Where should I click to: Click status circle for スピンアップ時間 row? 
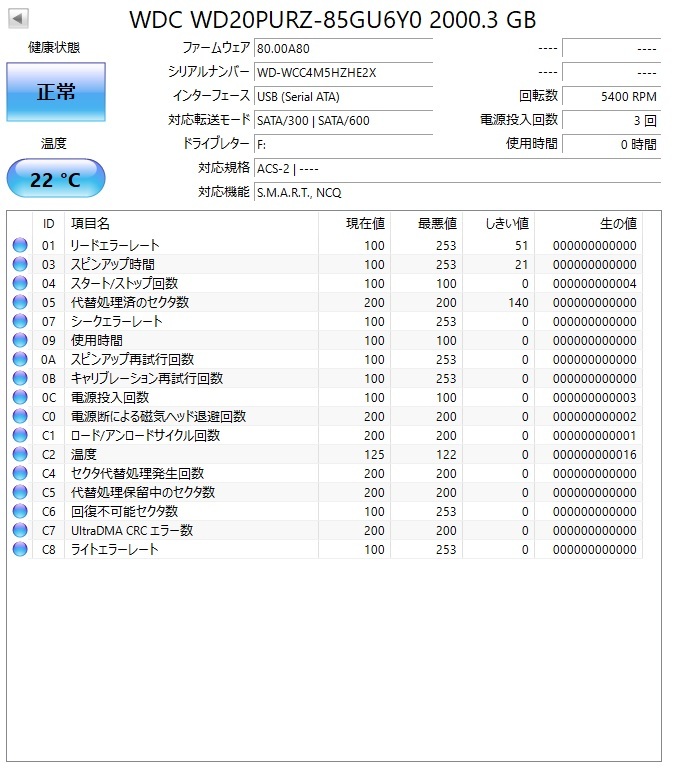coord(20,264)
